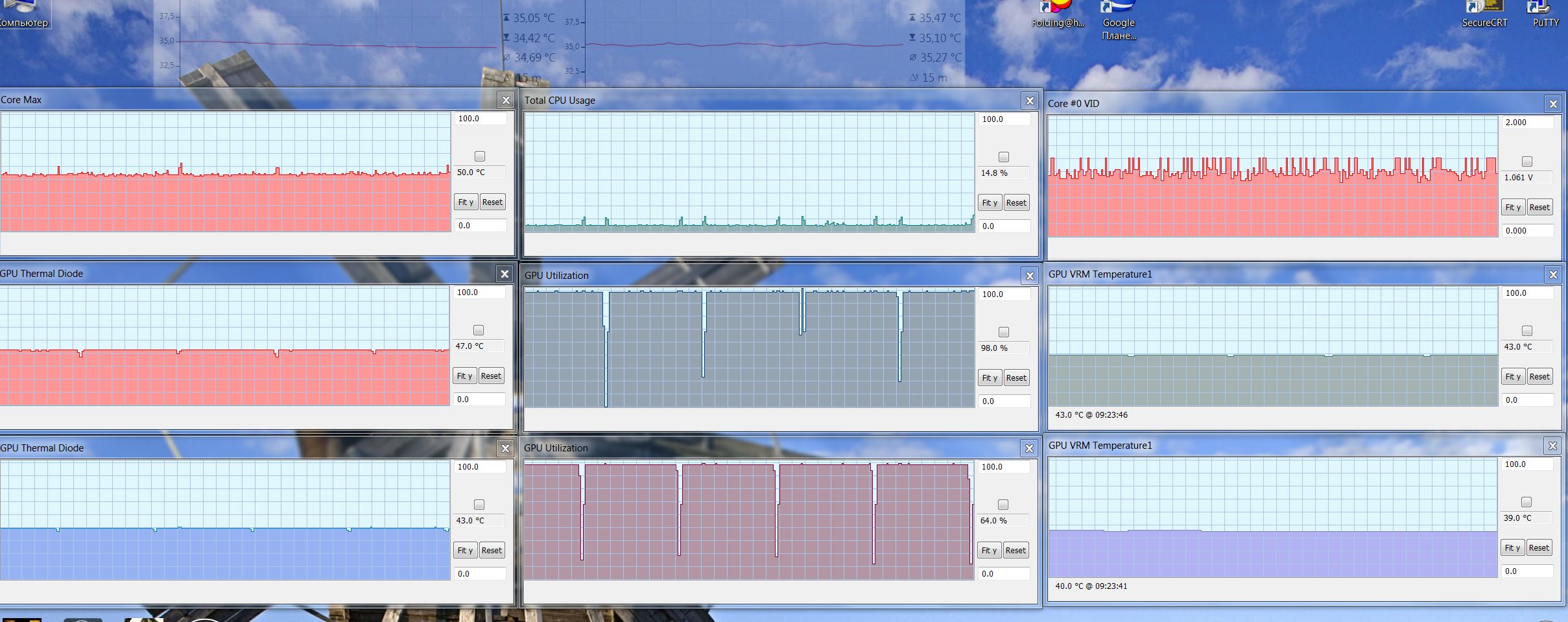Click inside the Total CPU Usage graph plot
Image resolution: width=1568 pixels, height=622 pixels.
[x=750, y=173]
